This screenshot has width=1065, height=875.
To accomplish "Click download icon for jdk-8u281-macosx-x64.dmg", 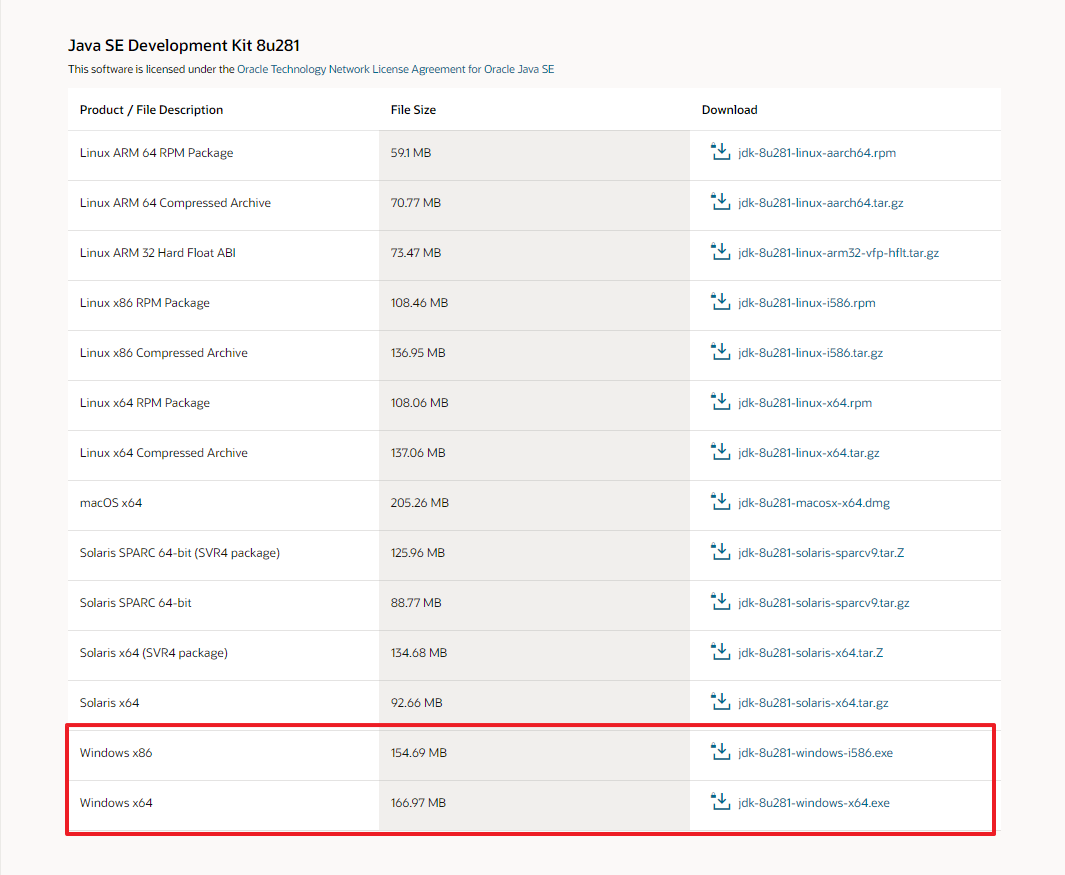I will (720, 501).
